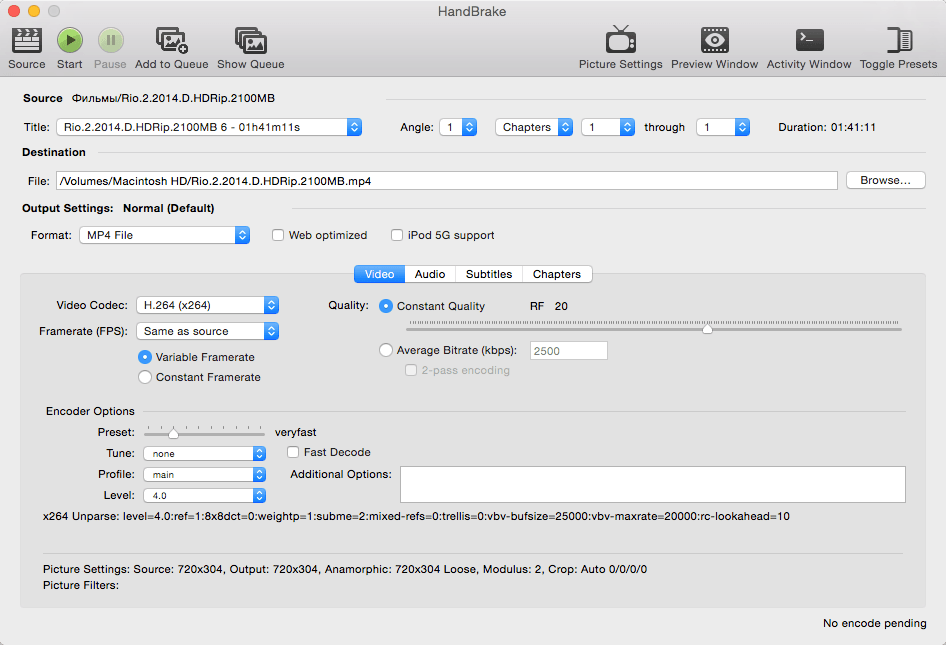
Task: Click the Average Bitrate 2500 field
Action: click(568, 351)
